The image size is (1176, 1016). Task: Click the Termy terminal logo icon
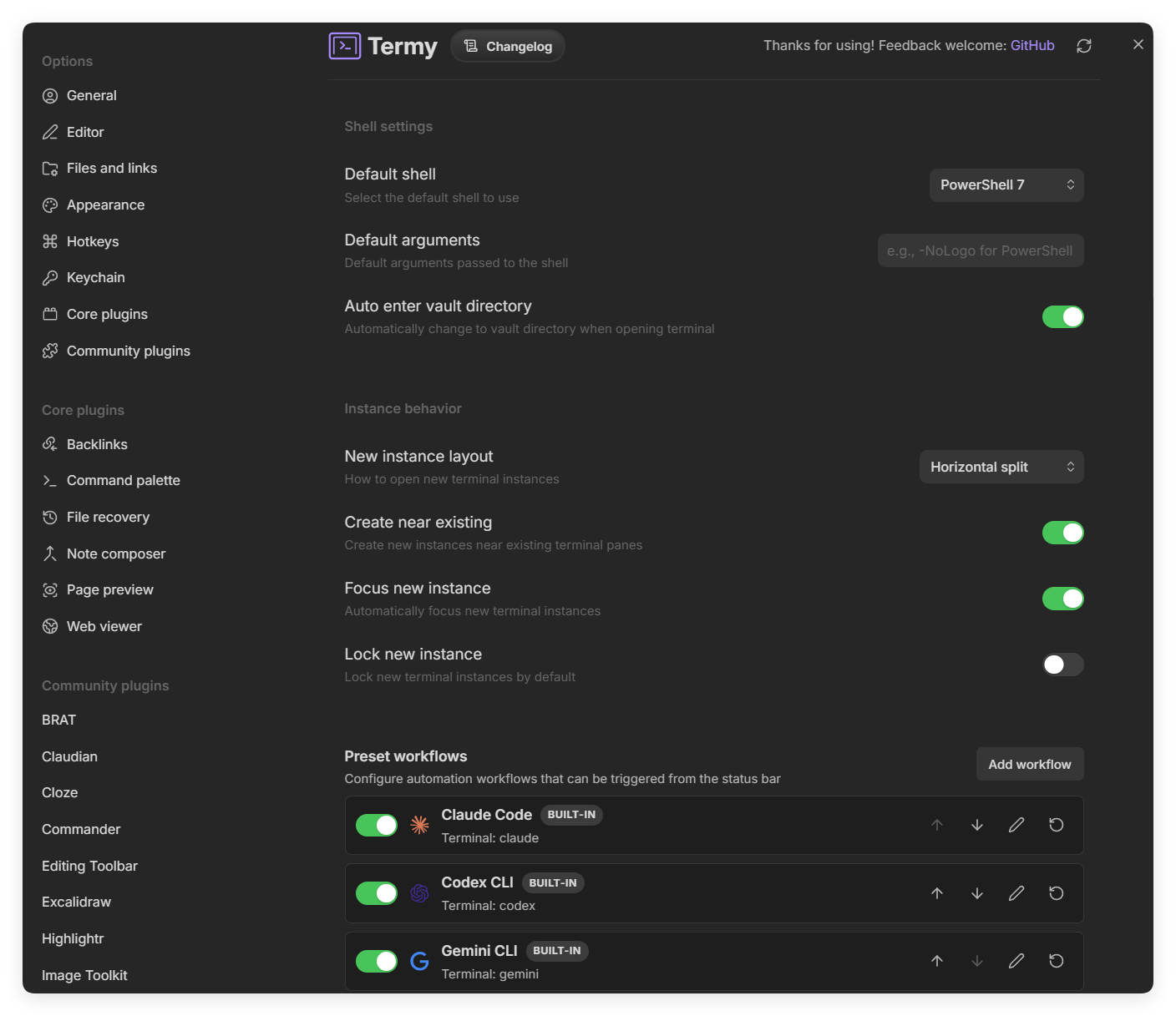[345, 46]
